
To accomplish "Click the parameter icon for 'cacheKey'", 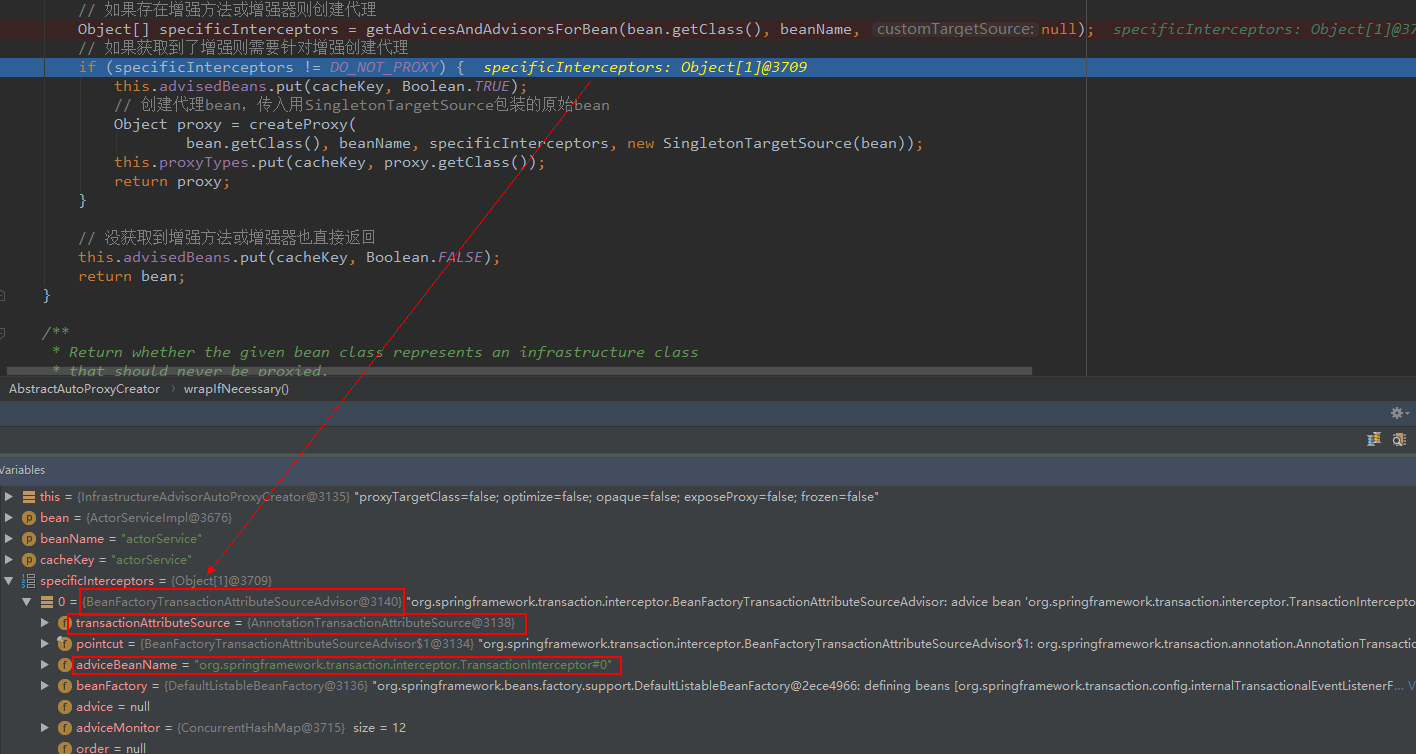I will [x=28, y=560].
